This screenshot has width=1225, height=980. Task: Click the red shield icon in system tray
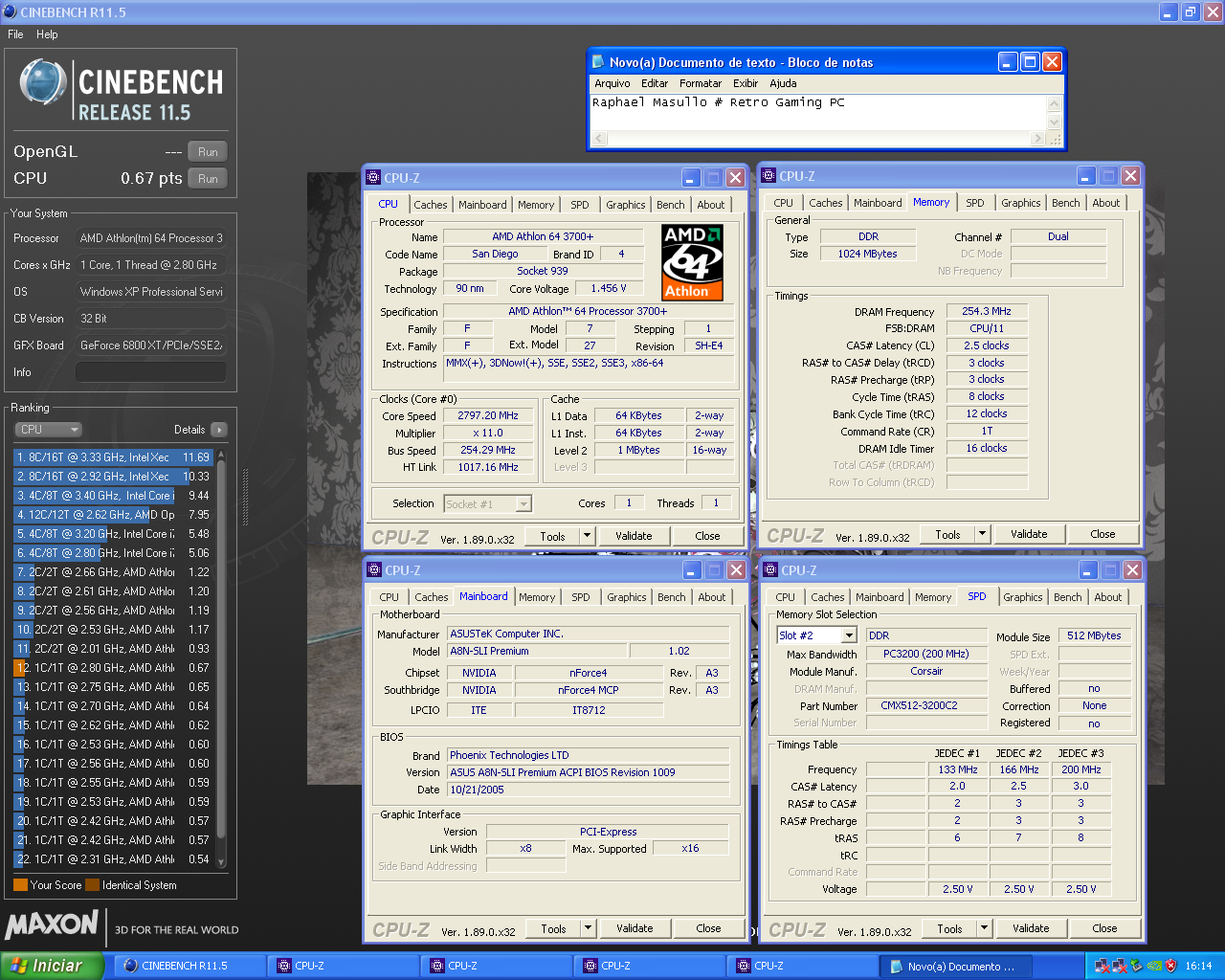tap(1169, 966)
